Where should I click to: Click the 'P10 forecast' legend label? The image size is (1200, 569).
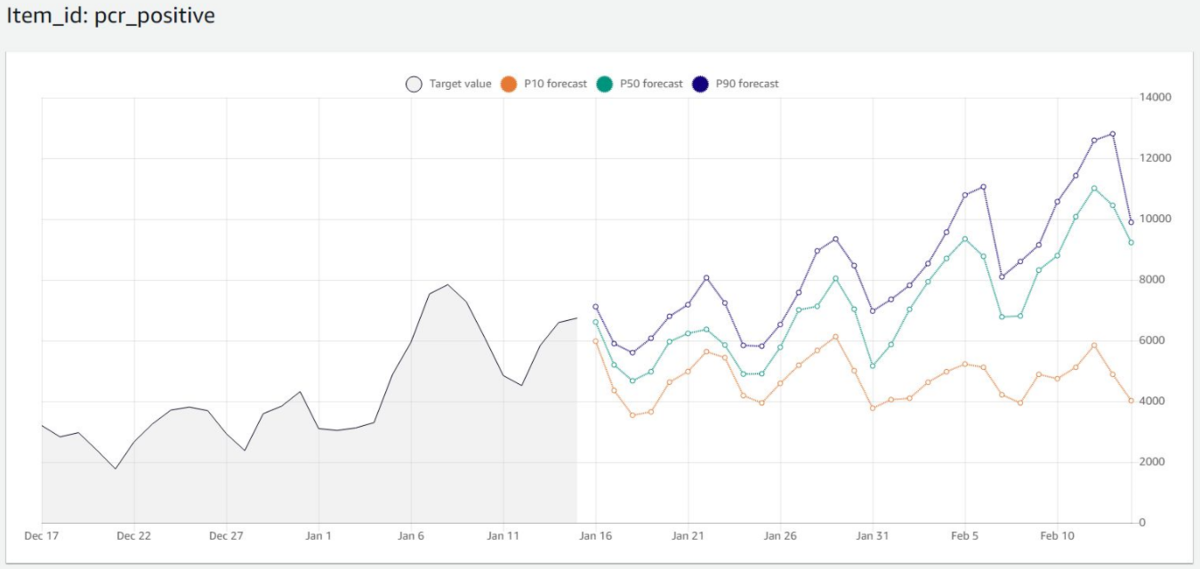click(555, 84)
